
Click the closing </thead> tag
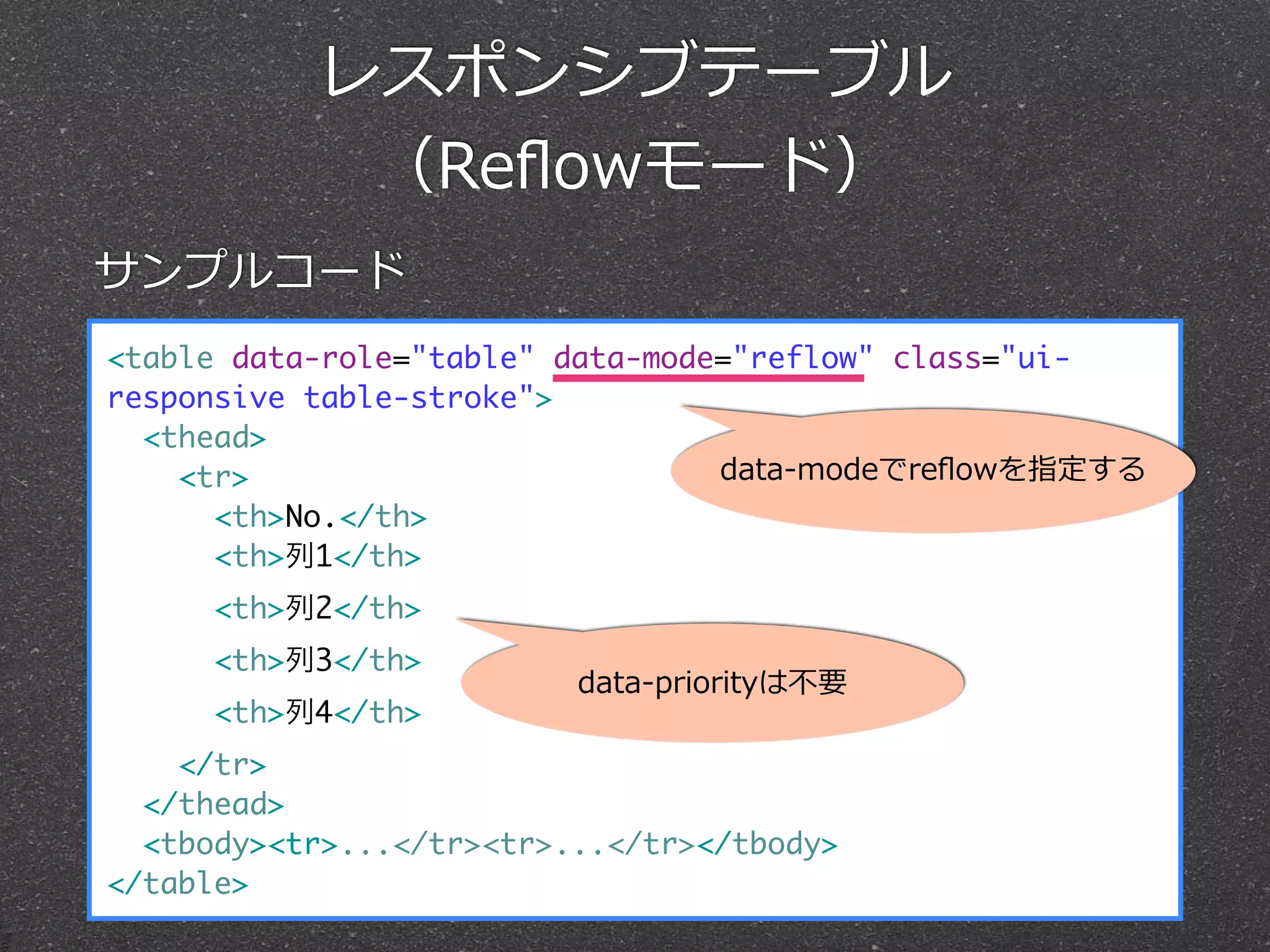[x=213, y=804]
